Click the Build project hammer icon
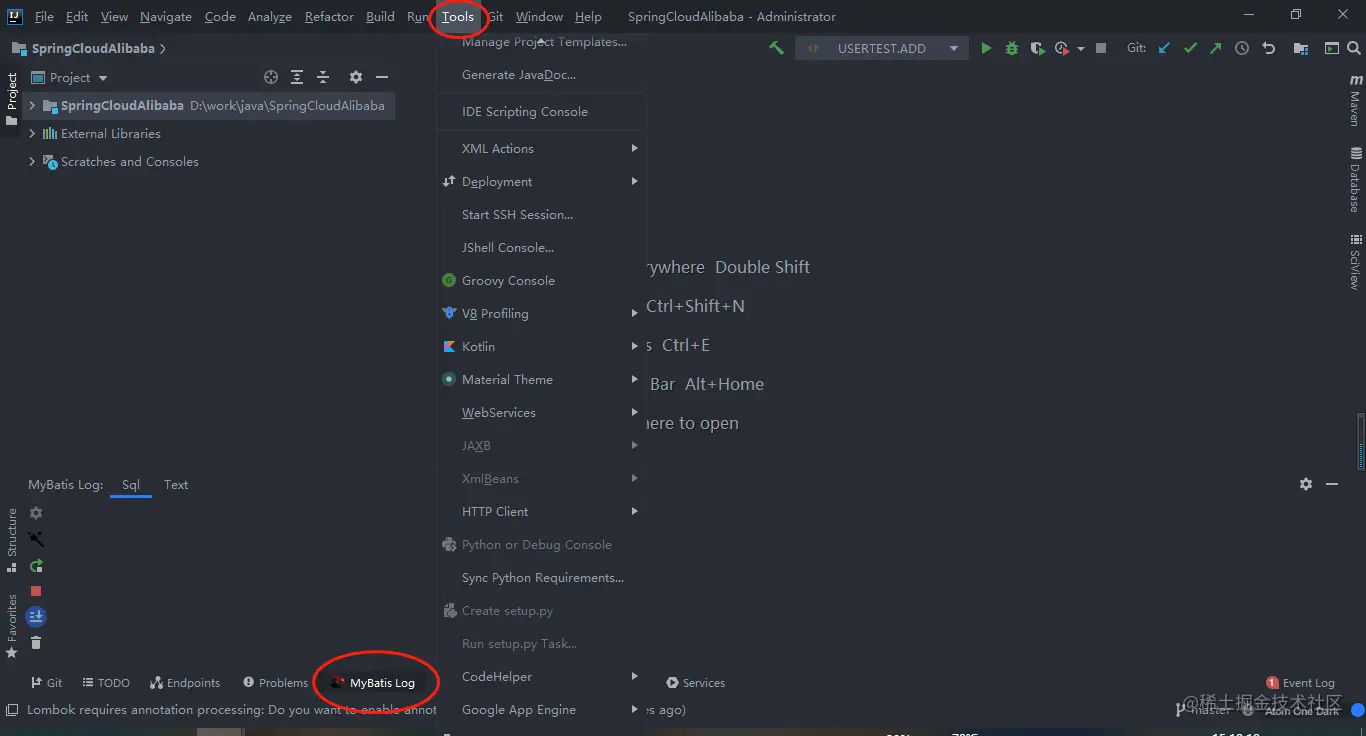The image size is (1366, 736). pos(776,48)
